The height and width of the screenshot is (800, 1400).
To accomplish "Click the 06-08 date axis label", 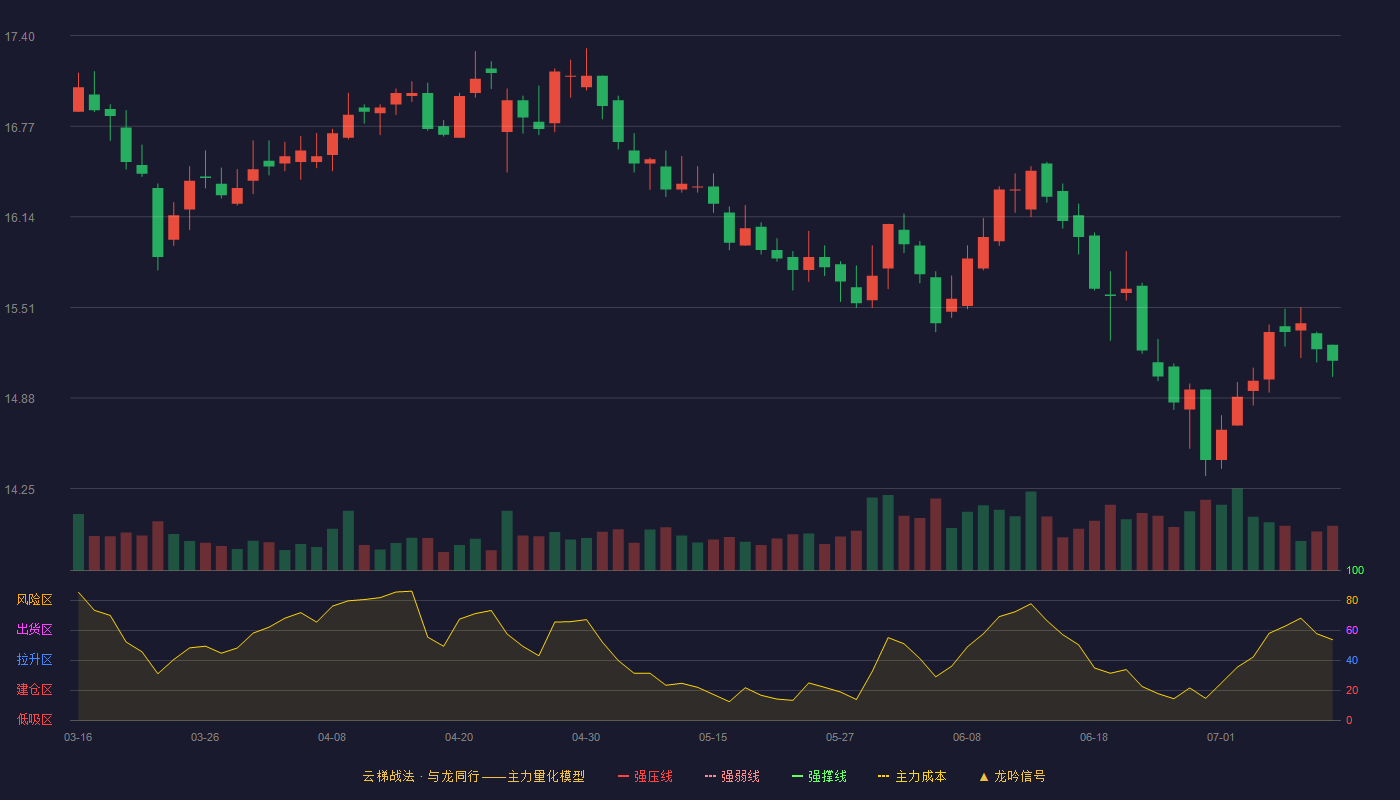I will pyautogui.click(x=967, y=737).
